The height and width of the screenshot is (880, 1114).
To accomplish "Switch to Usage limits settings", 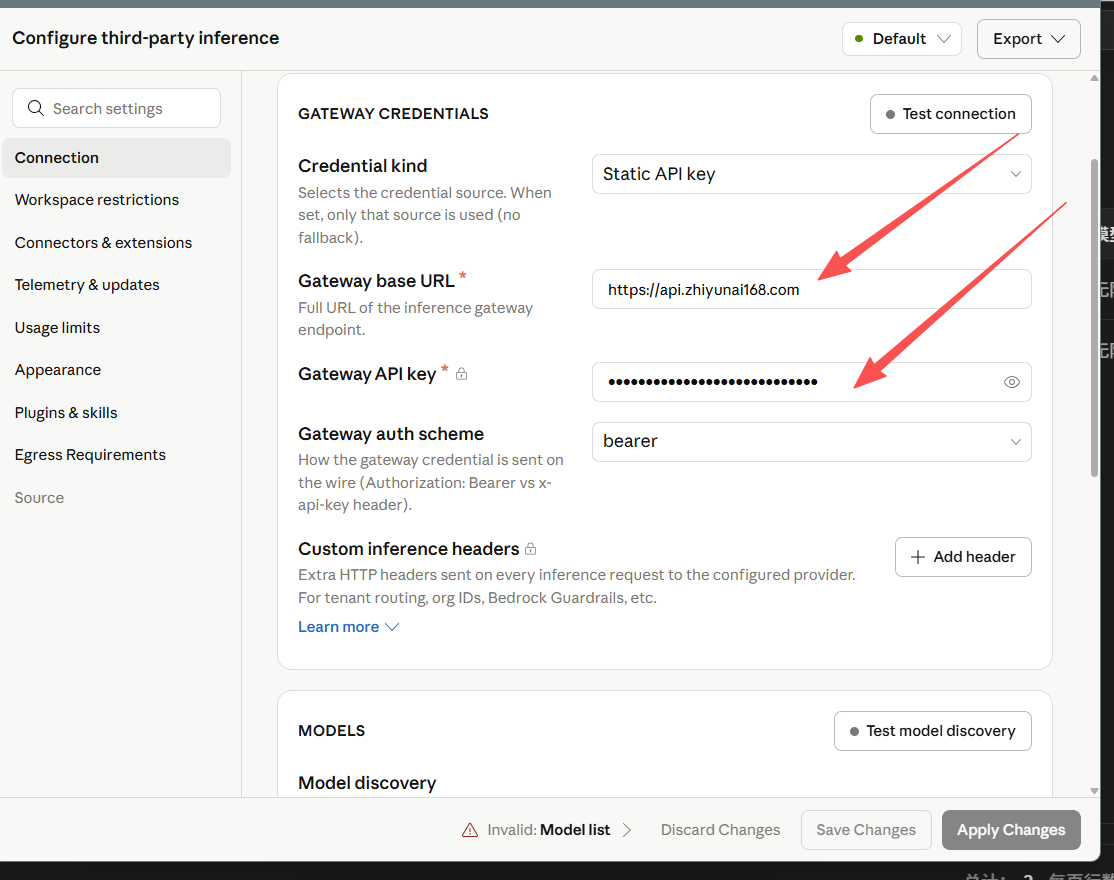I will 57,328.
